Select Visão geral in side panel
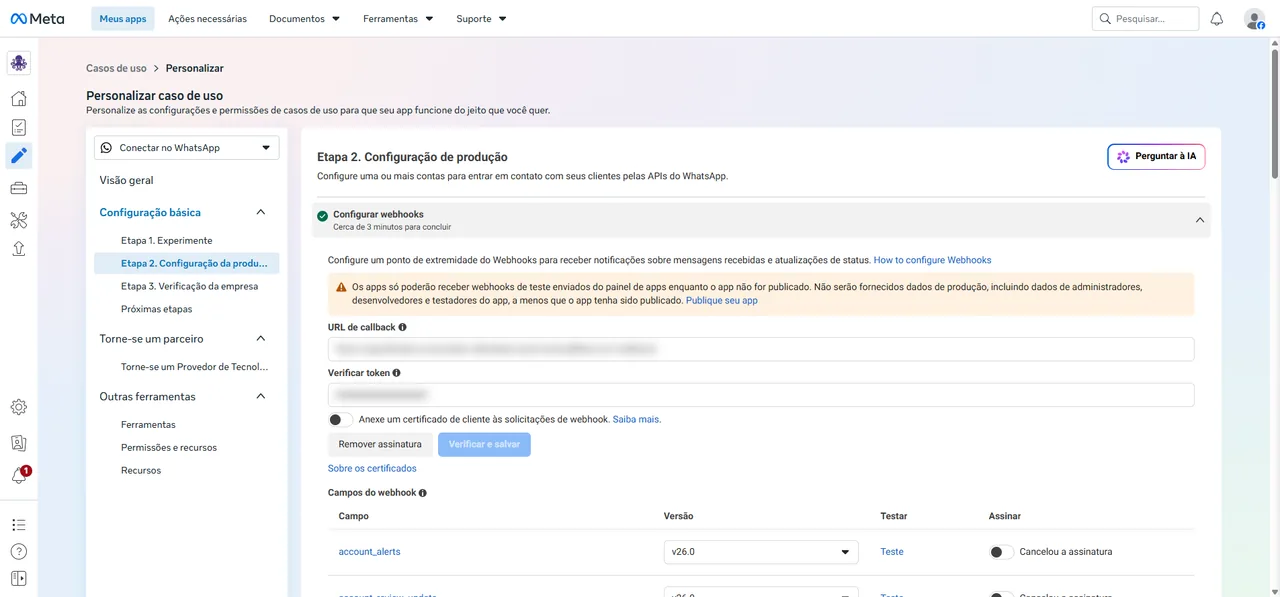Viewport: 1280px width, 597px height. click(x=126, y=180)
